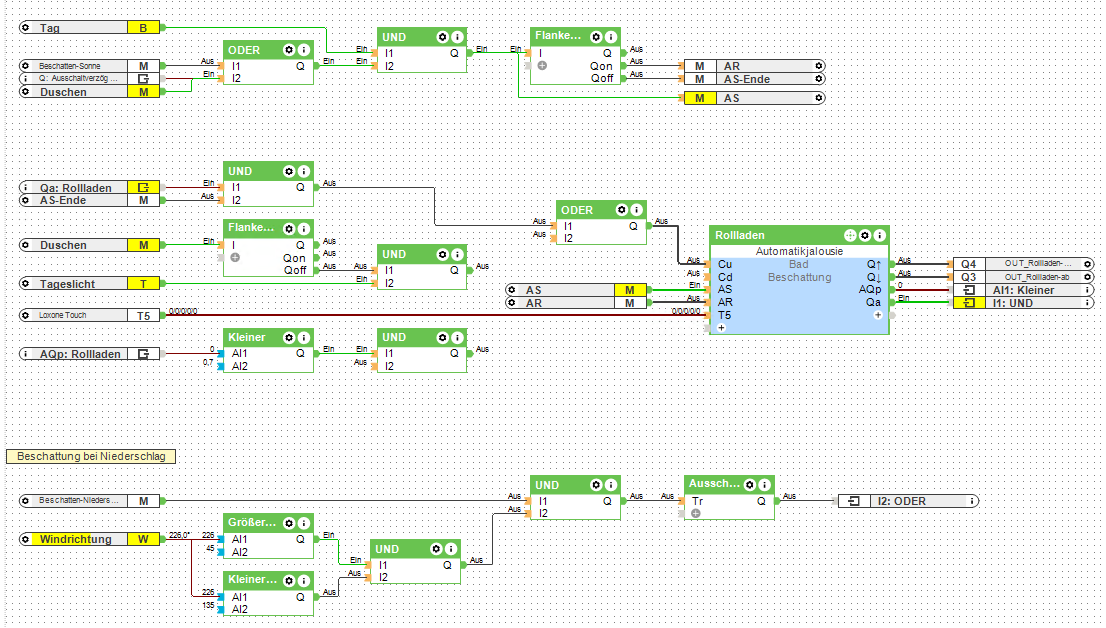Image resolution: width=1106 pixels, height=628 pixels.
Task: Expand plus below T5 on Rollladen block
Action: pos(722,328)
